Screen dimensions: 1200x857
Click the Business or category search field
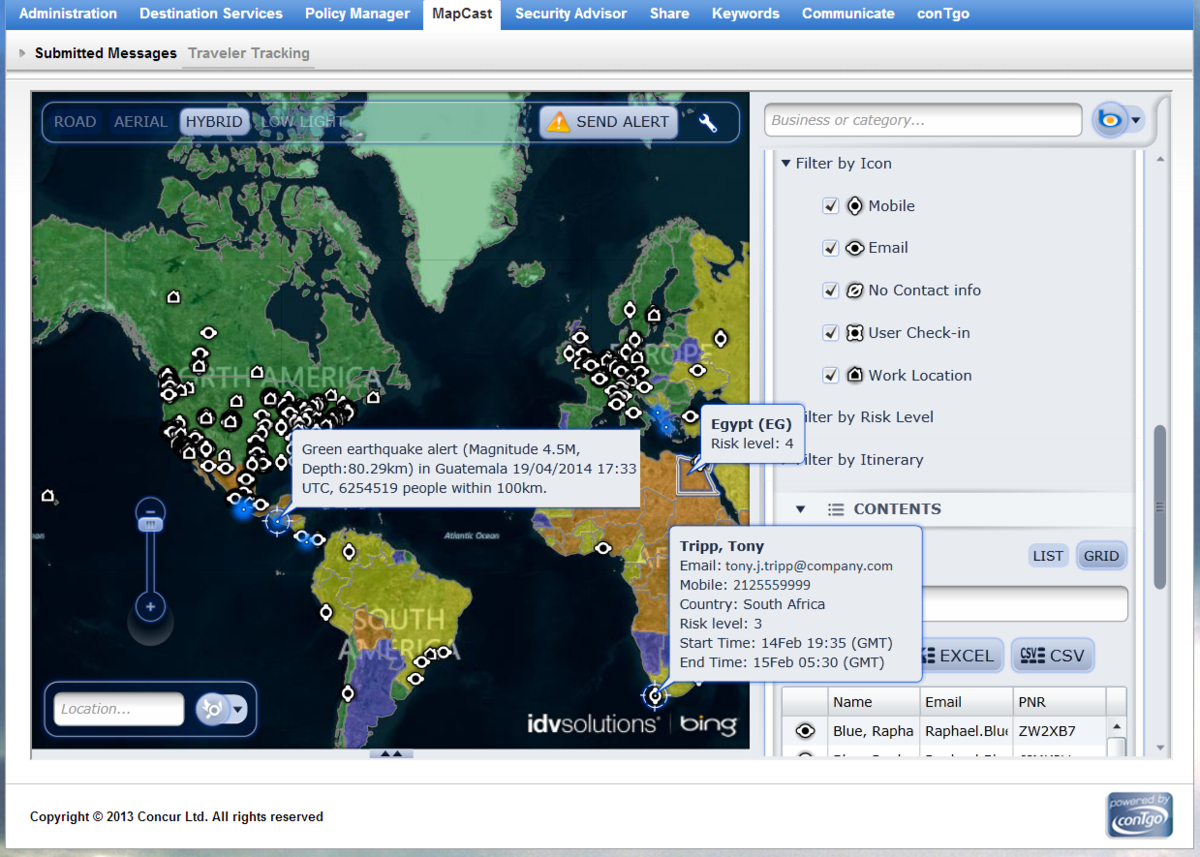922,120
